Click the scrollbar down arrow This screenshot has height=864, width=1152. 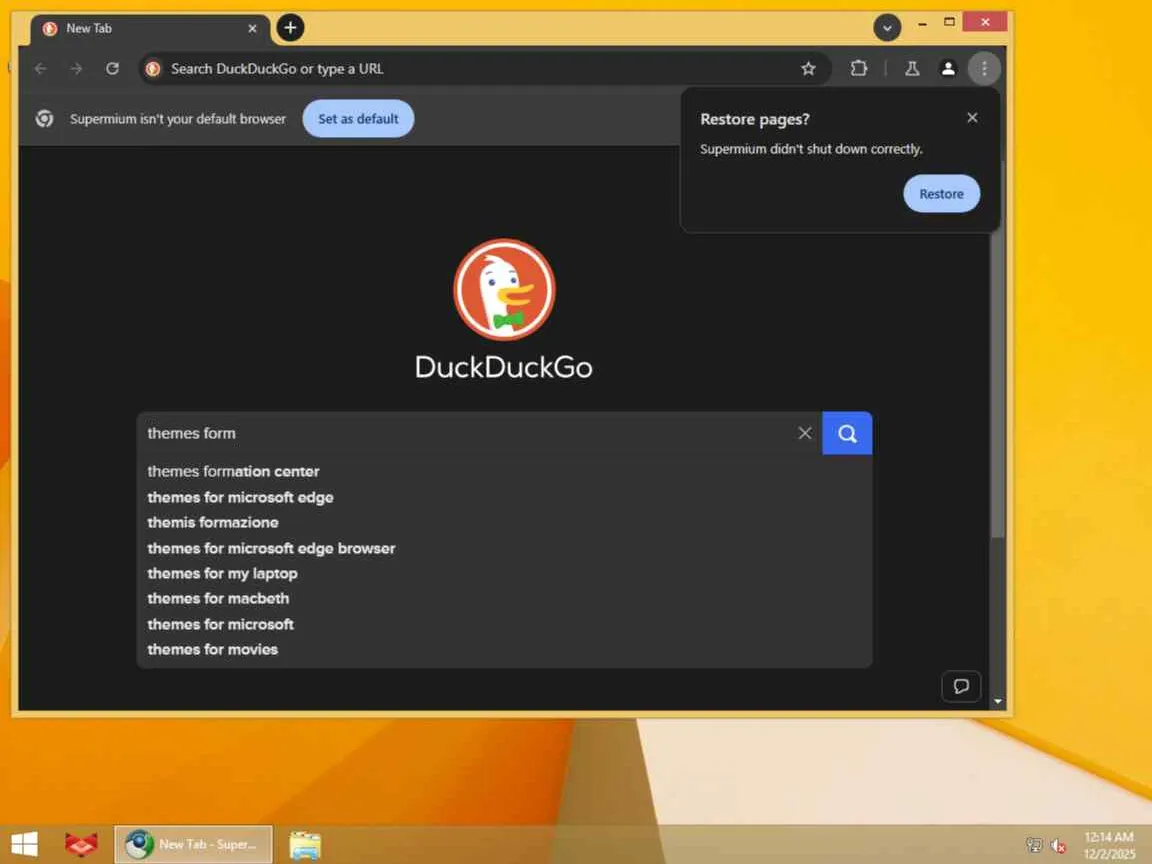(997, 702)
